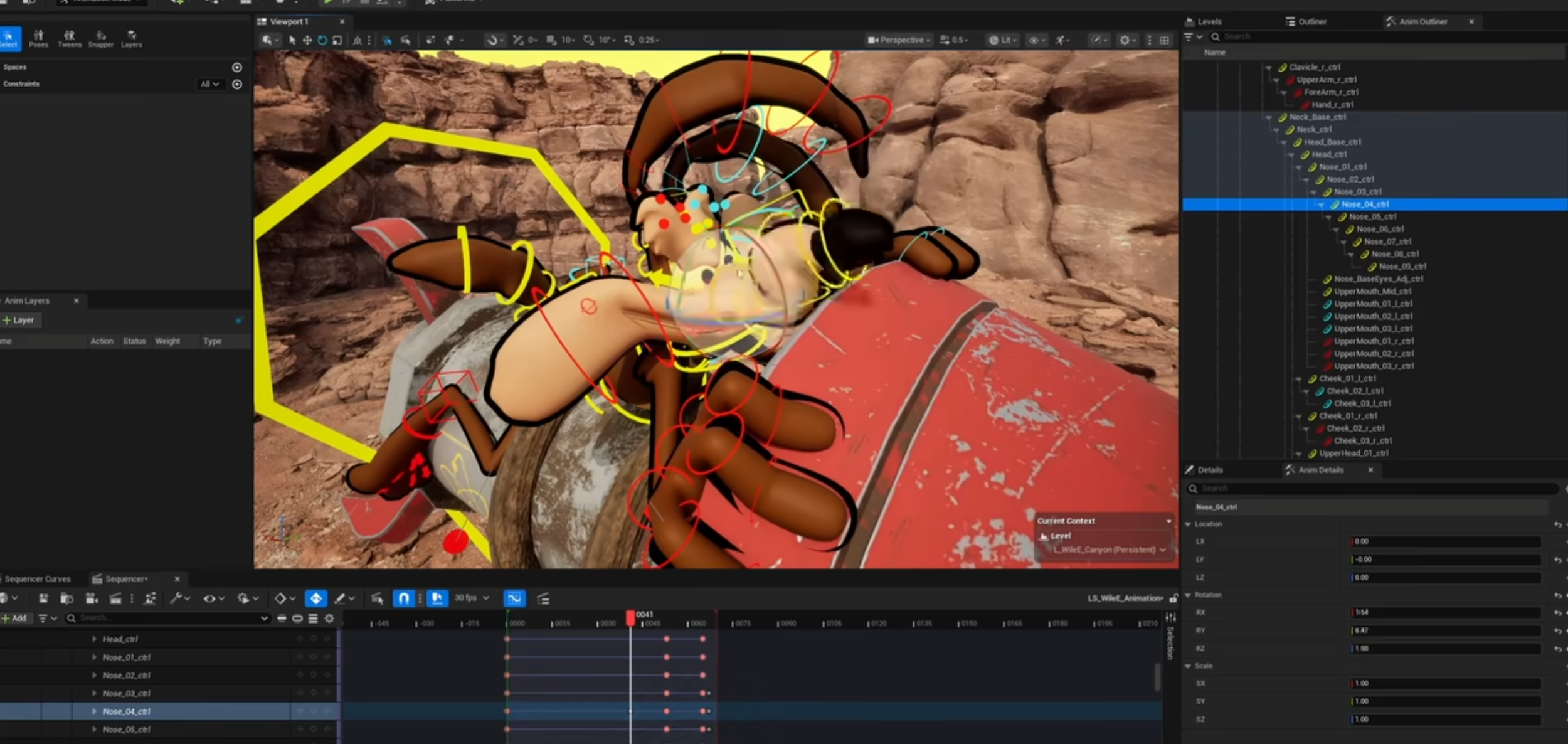The height and width of the screenshot is (744, 1568).
Task: Switch to the Sequencer Curves tab
Action: click(37, 579)
